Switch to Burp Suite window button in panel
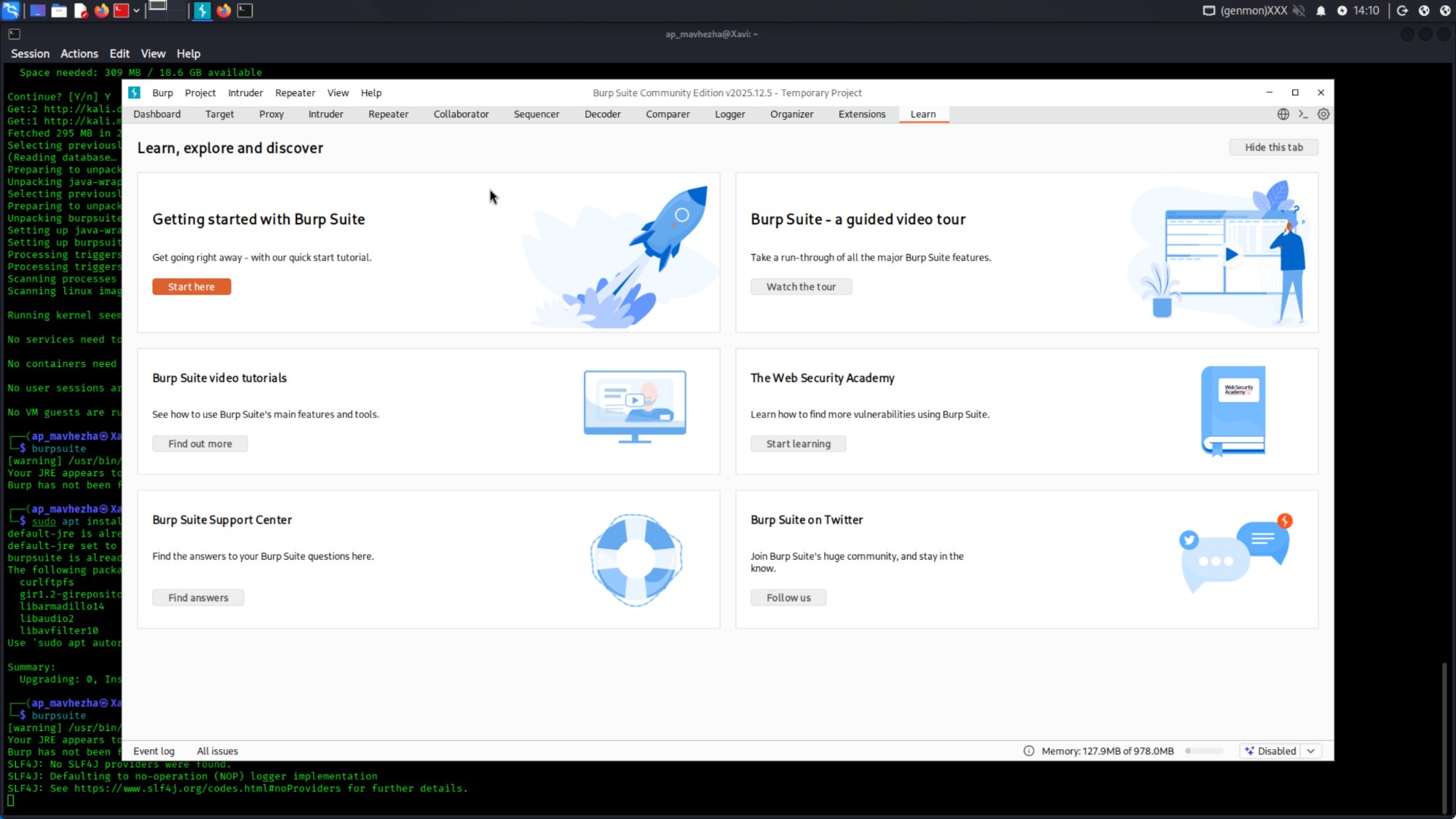This screenshot has width=1456, height=819. (x=202, y=10)
